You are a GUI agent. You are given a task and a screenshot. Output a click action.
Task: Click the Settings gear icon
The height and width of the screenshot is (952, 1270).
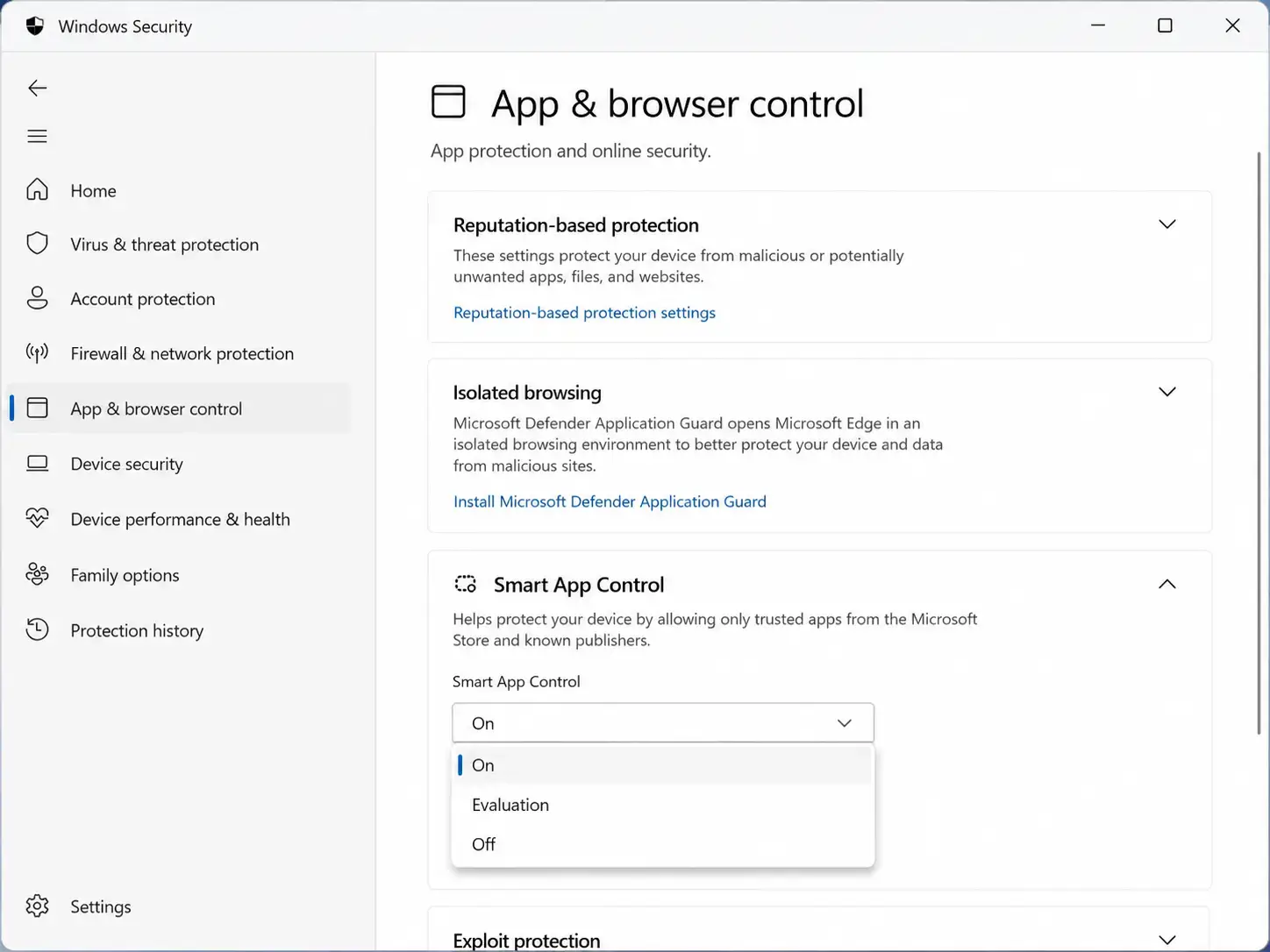(37, 906)
